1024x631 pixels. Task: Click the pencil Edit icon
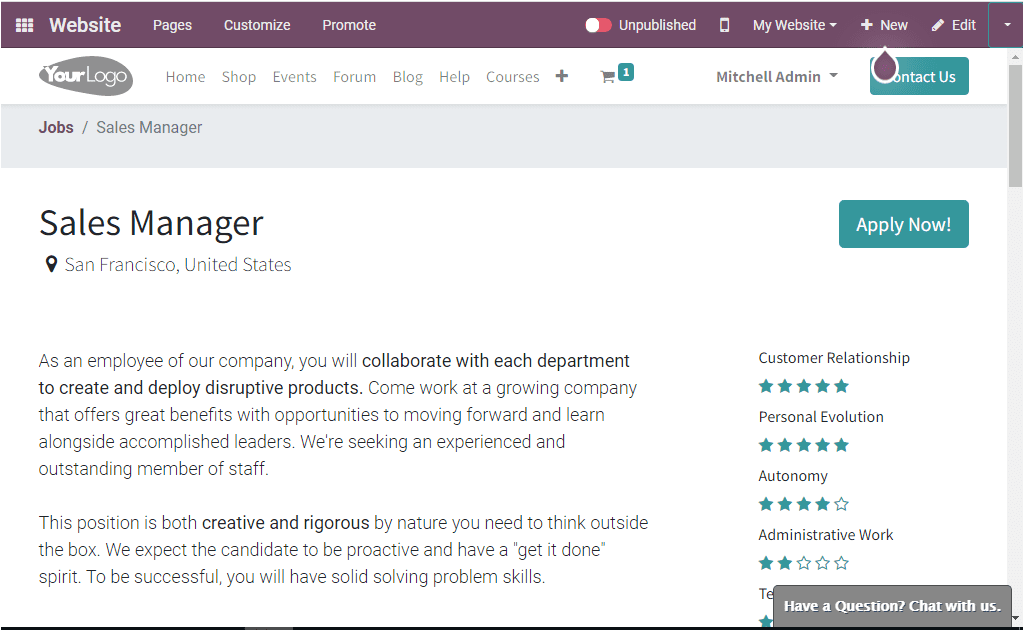coord(938,25)
